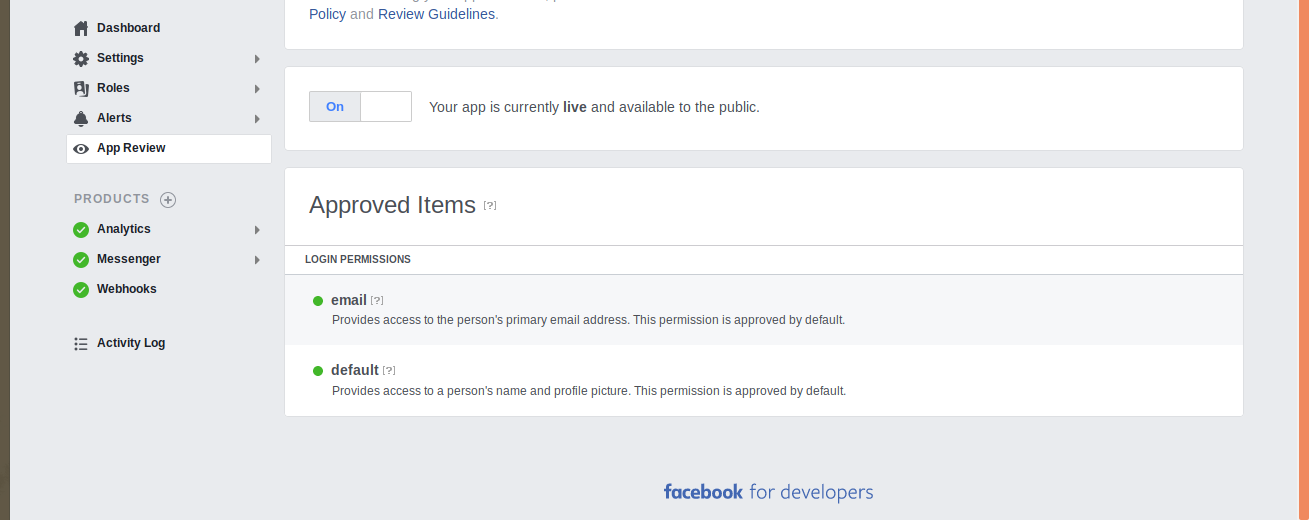Open the Roles sidebar item
The height and width of the screenshot is (520, 1309).
pyautogui.click(x=169, y=88)
